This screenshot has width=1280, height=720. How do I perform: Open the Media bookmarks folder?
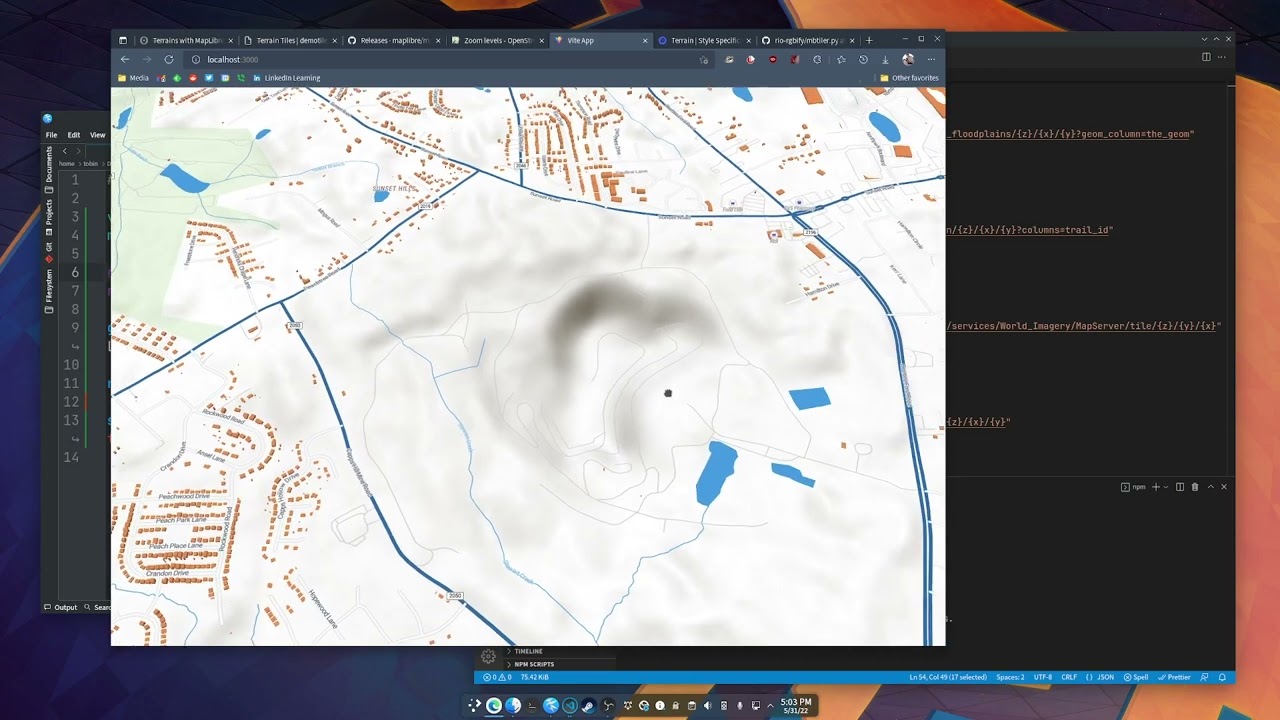134,78
